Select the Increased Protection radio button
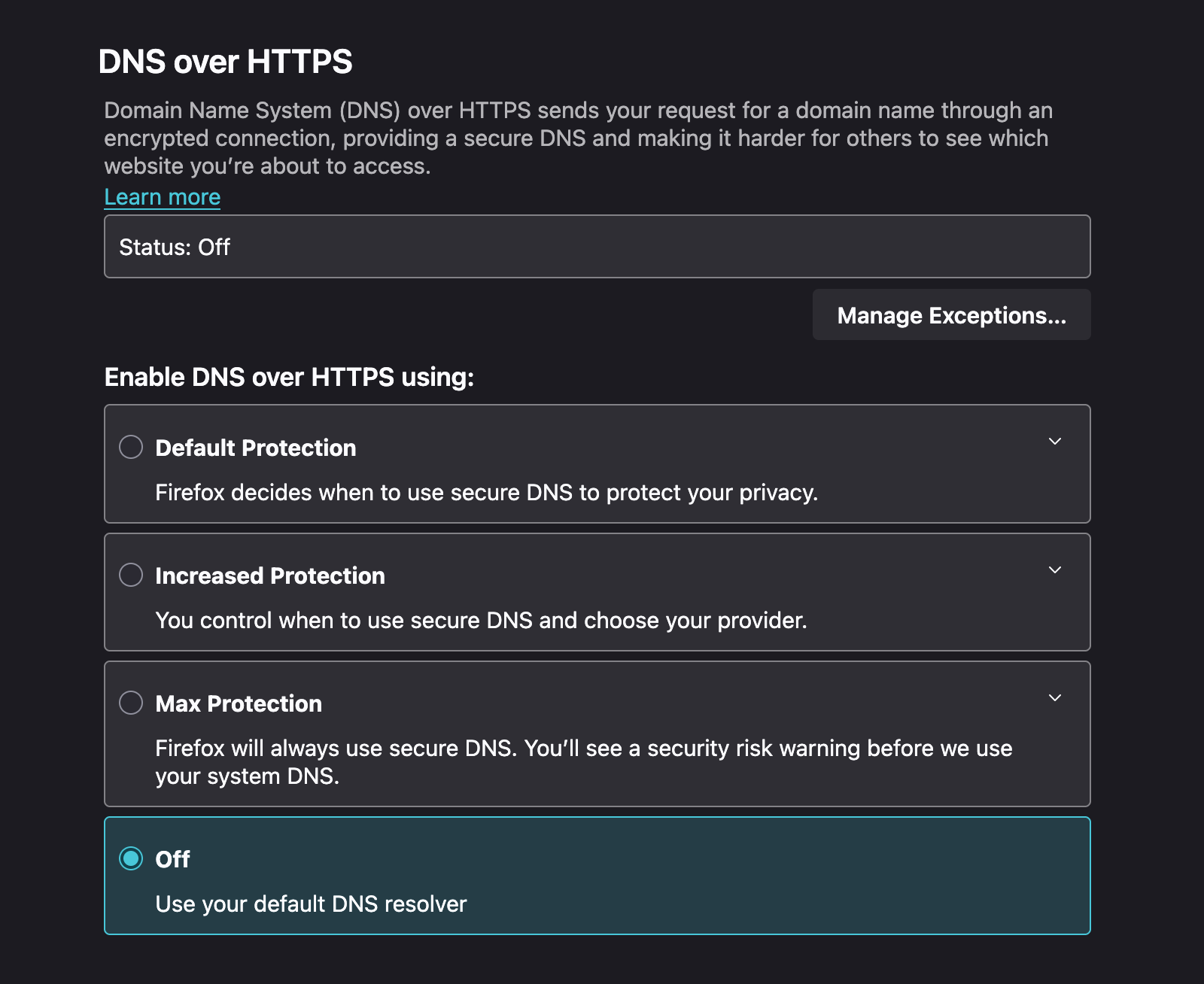The image size is (1204, 984). pos(131,575)
